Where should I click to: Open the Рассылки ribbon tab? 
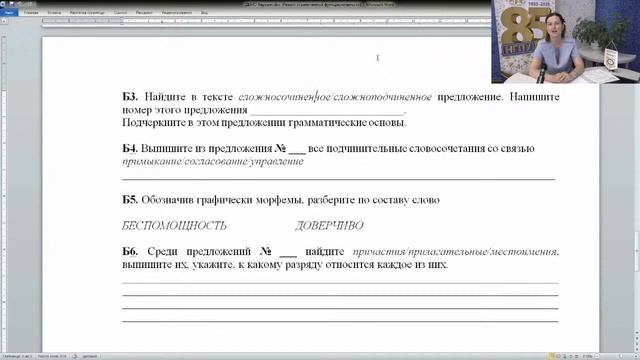click(x=144, y=13)
